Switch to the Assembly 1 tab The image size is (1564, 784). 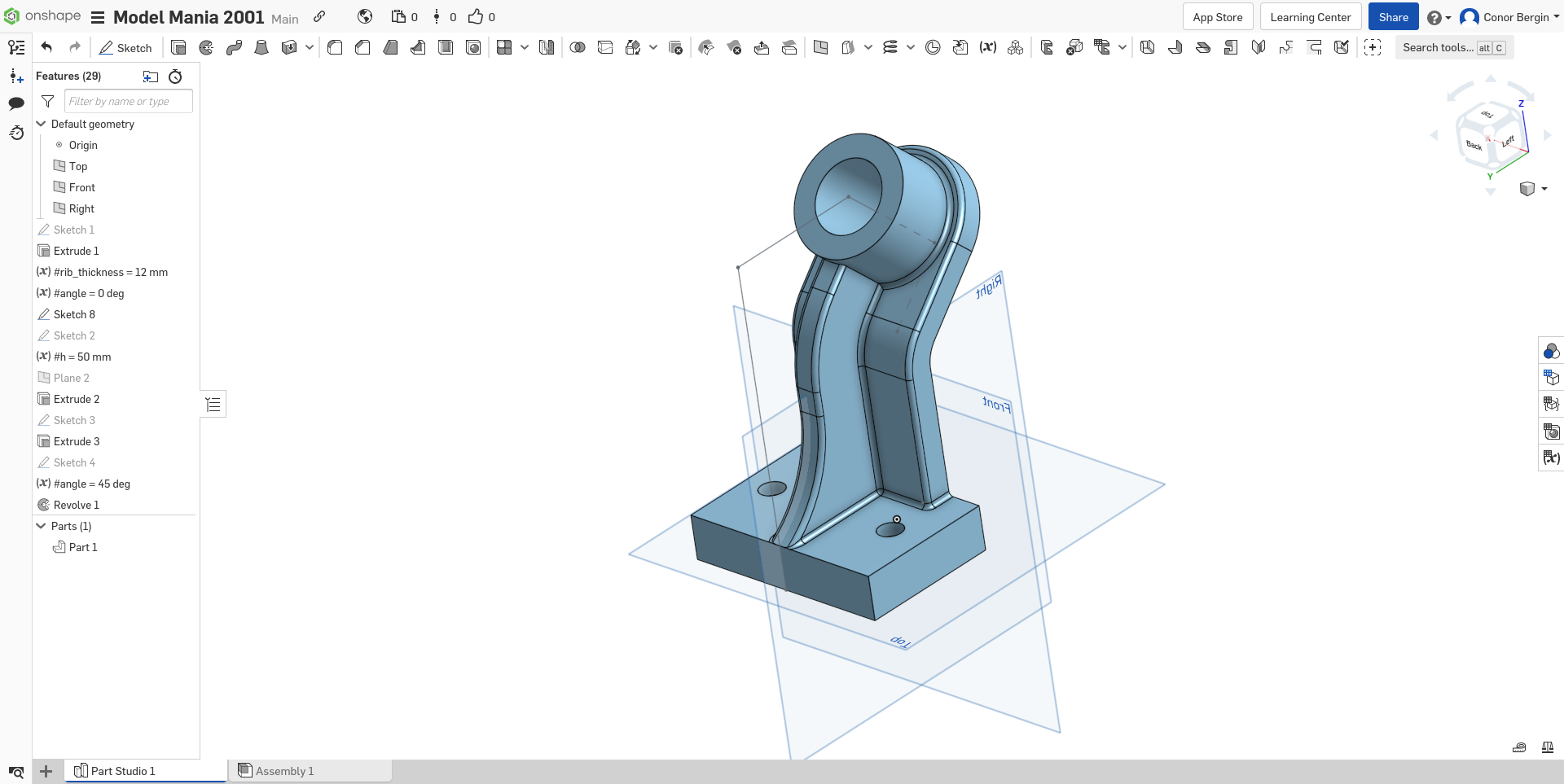click(284, 770)
